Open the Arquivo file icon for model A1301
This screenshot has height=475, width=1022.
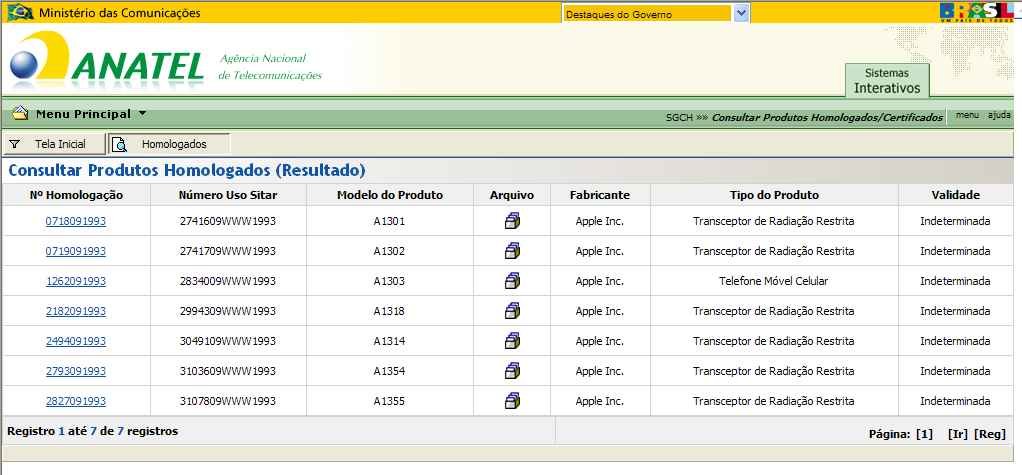click(512, 221)
